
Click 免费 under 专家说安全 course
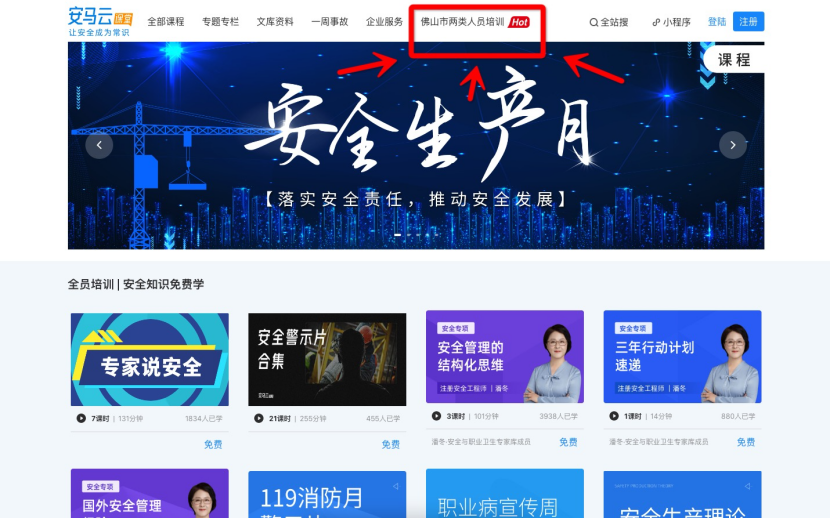click(213, 444)
